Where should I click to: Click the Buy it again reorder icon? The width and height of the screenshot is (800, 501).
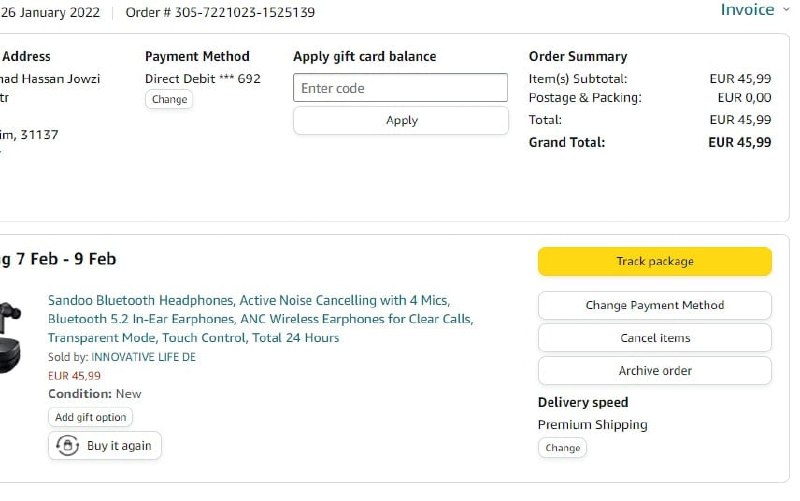tap(68, 446)
